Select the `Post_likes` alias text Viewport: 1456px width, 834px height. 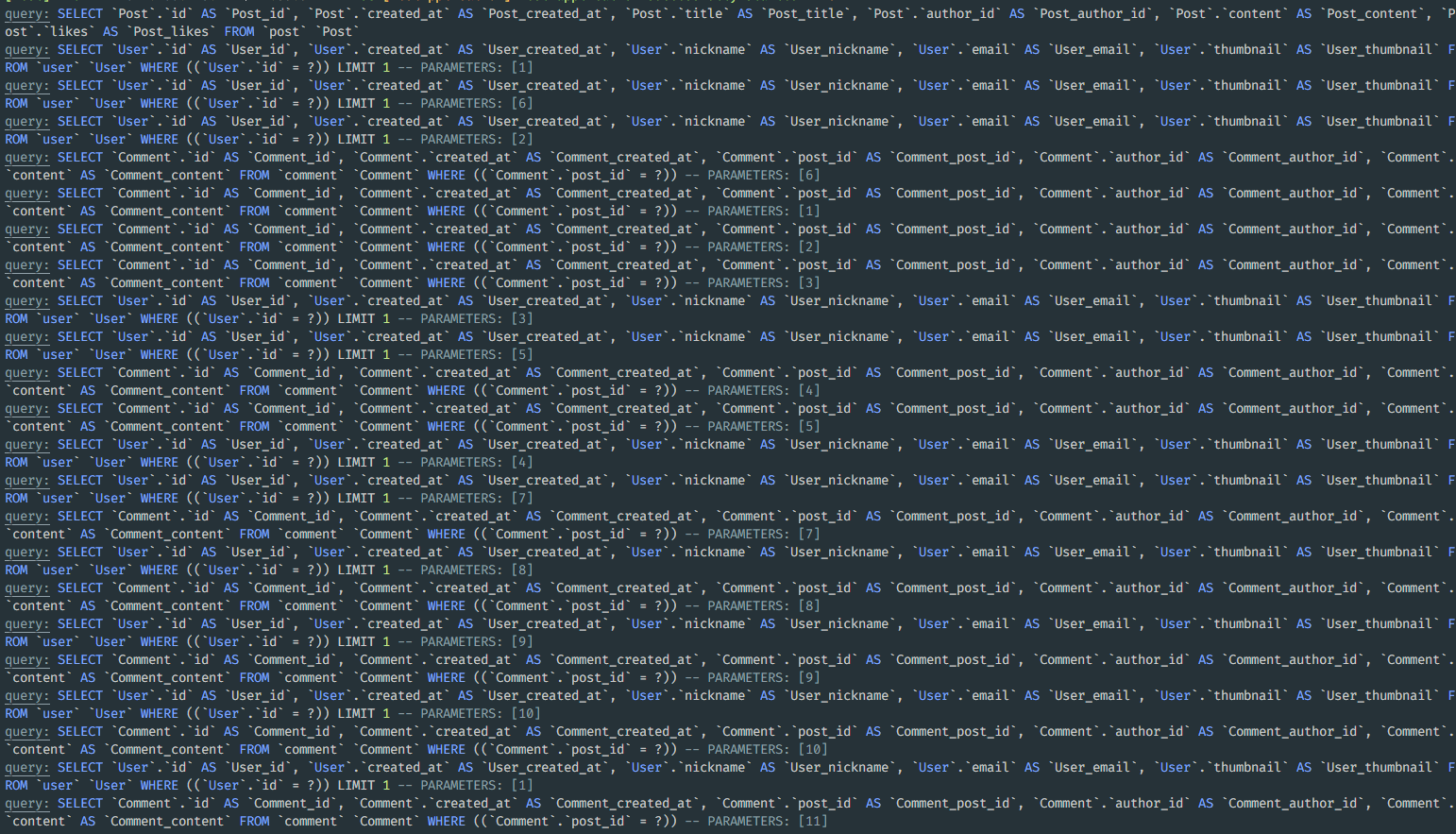point(171,31)
